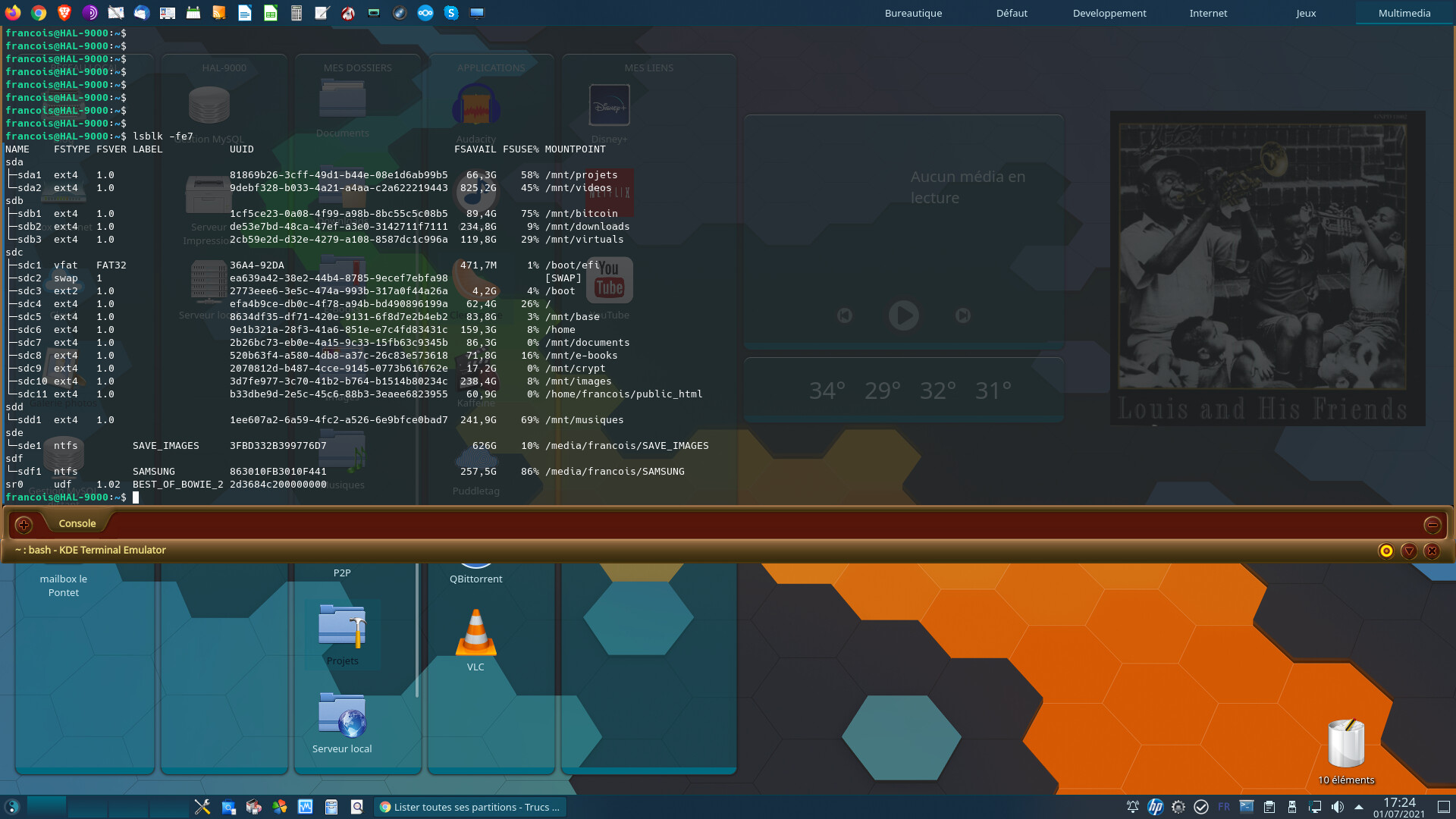This screenshot has height=819, width=1456.
Task: Toggle show desktop button at taskbar end
Action: pyautogui.click(x=1444, y=807)
